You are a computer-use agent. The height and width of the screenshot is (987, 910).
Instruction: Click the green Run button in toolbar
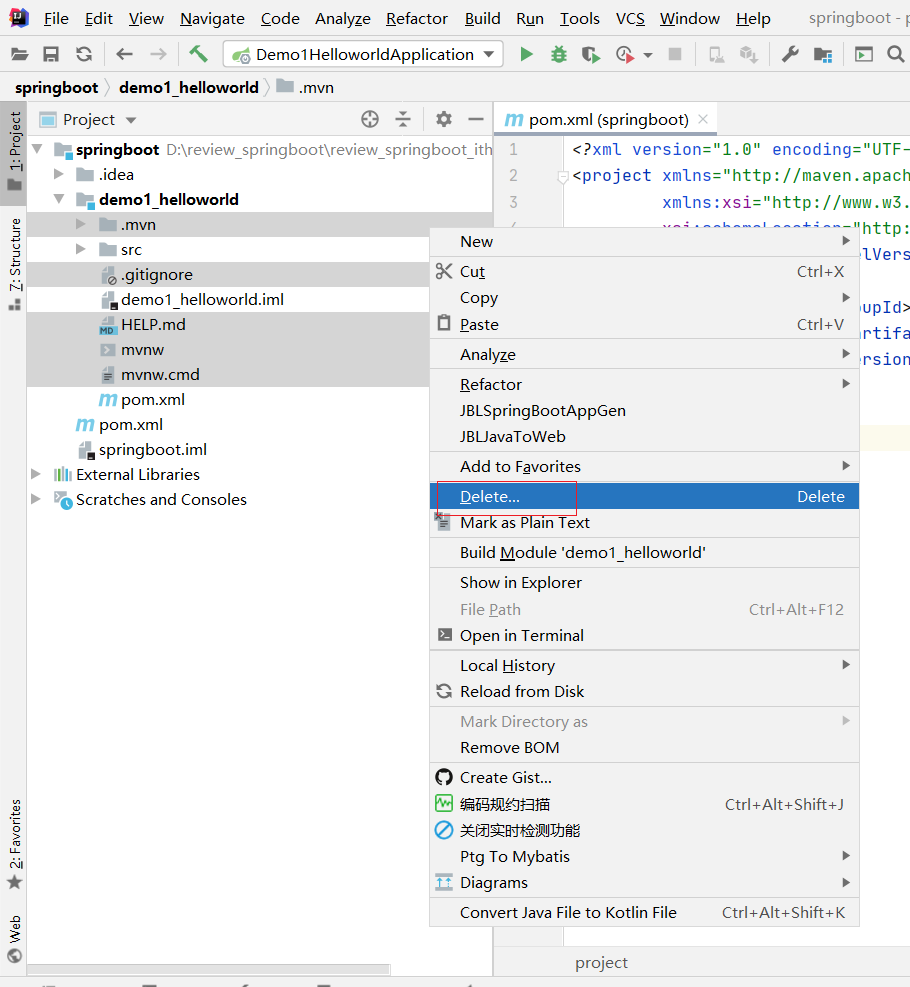526,54
